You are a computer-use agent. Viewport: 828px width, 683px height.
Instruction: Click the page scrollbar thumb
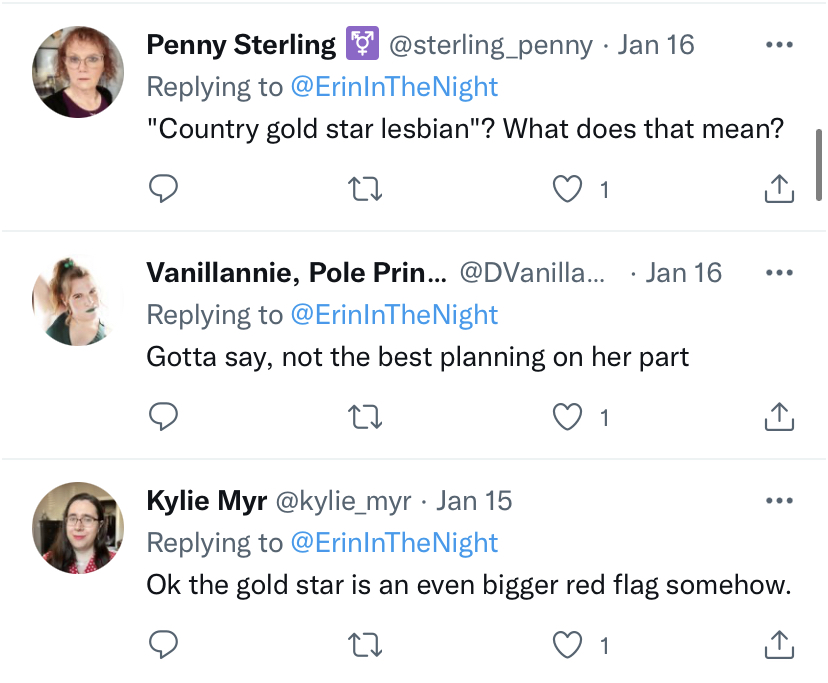pyautogui.click(x=819, y=165)
